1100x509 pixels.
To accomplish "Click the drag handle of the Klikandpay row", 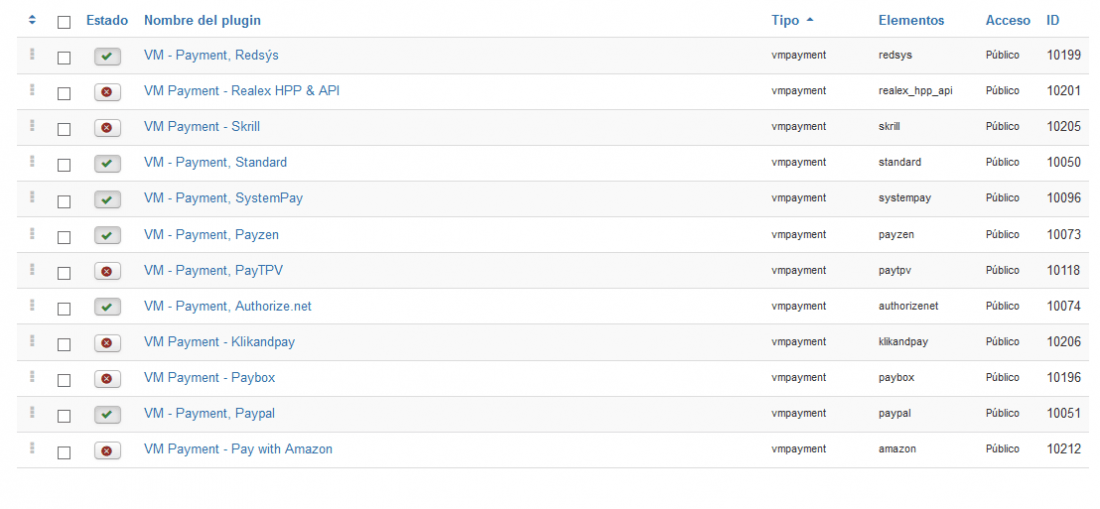I will (x=32, y=341).
